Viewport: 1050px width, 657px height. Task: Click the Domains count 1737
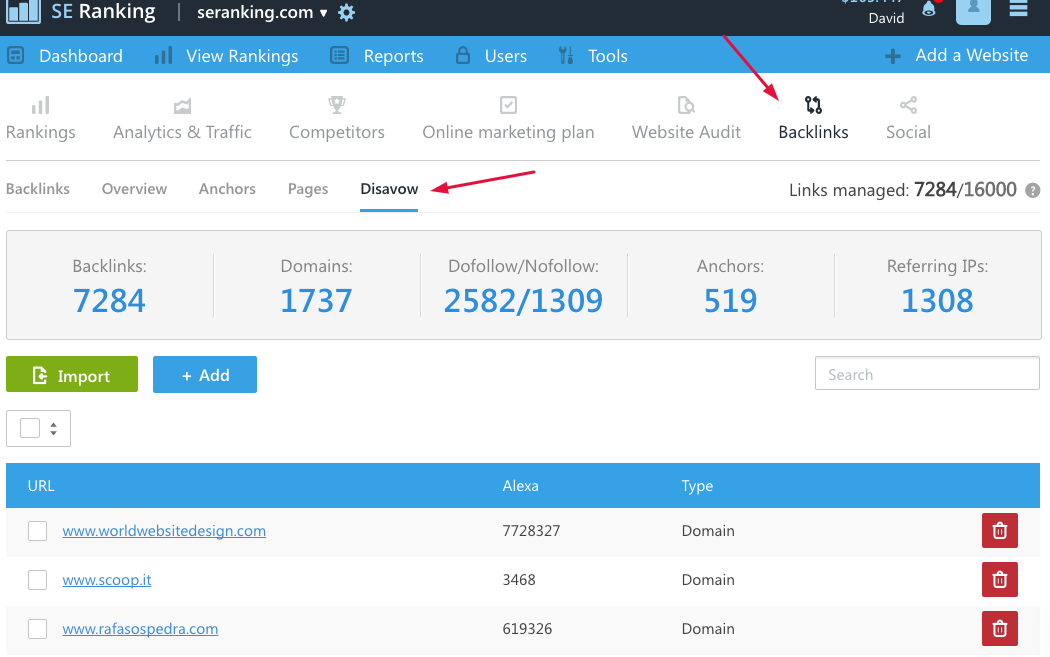(x=316, y=301)
